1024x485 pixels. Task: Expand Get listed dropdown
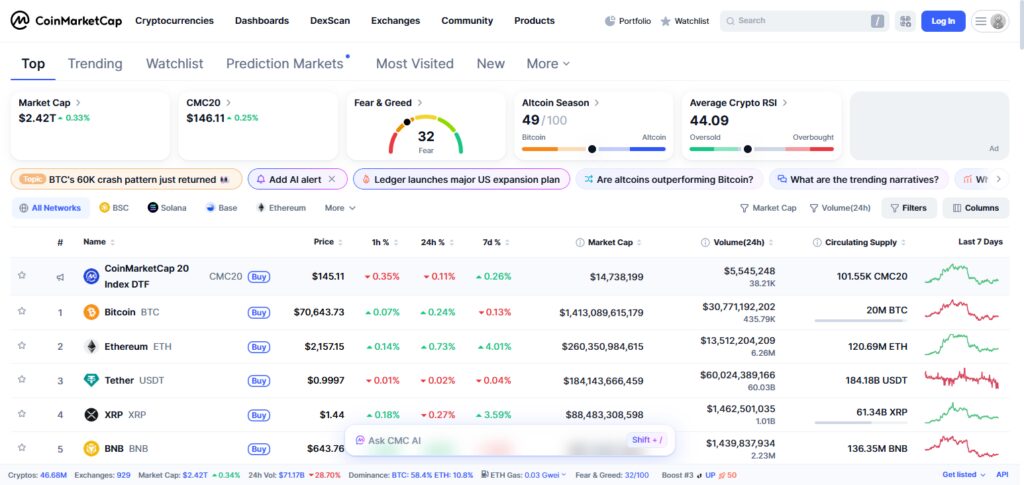coord(964,475)
